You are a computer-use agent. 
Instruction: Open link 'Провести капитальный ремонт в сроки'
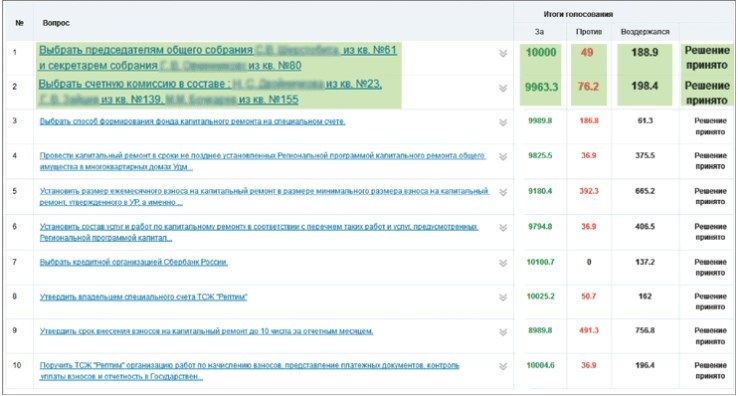click(x=262, y=161)
